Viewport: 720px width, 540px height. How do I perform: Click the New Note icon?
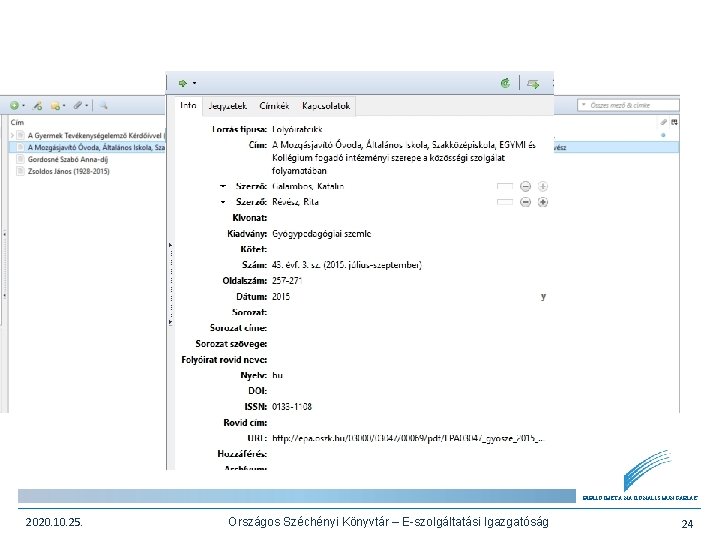pos(55,106)
